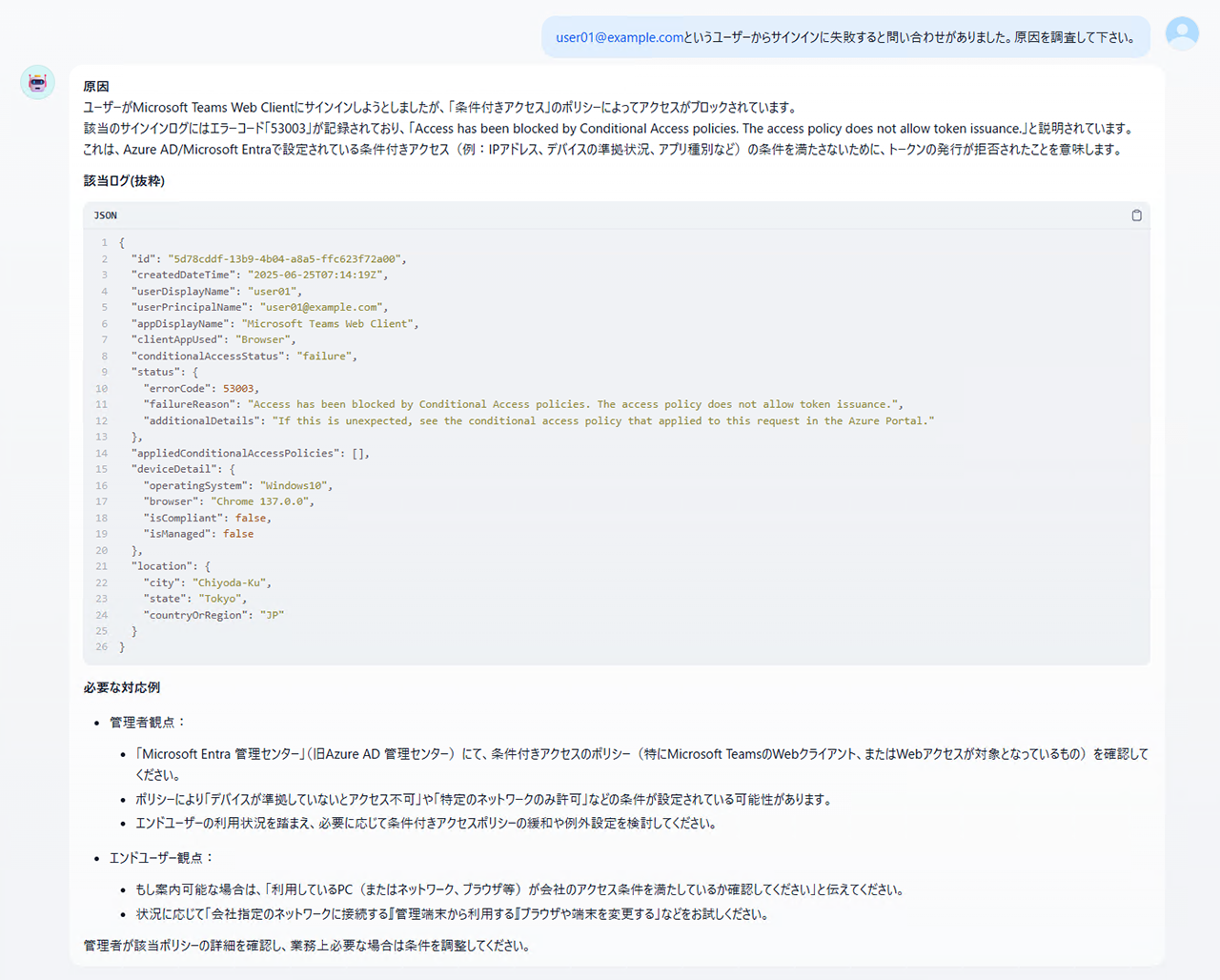Click the additionalDetails line in the JSON
Screen dimensions: 1220x980
[539, 420]
